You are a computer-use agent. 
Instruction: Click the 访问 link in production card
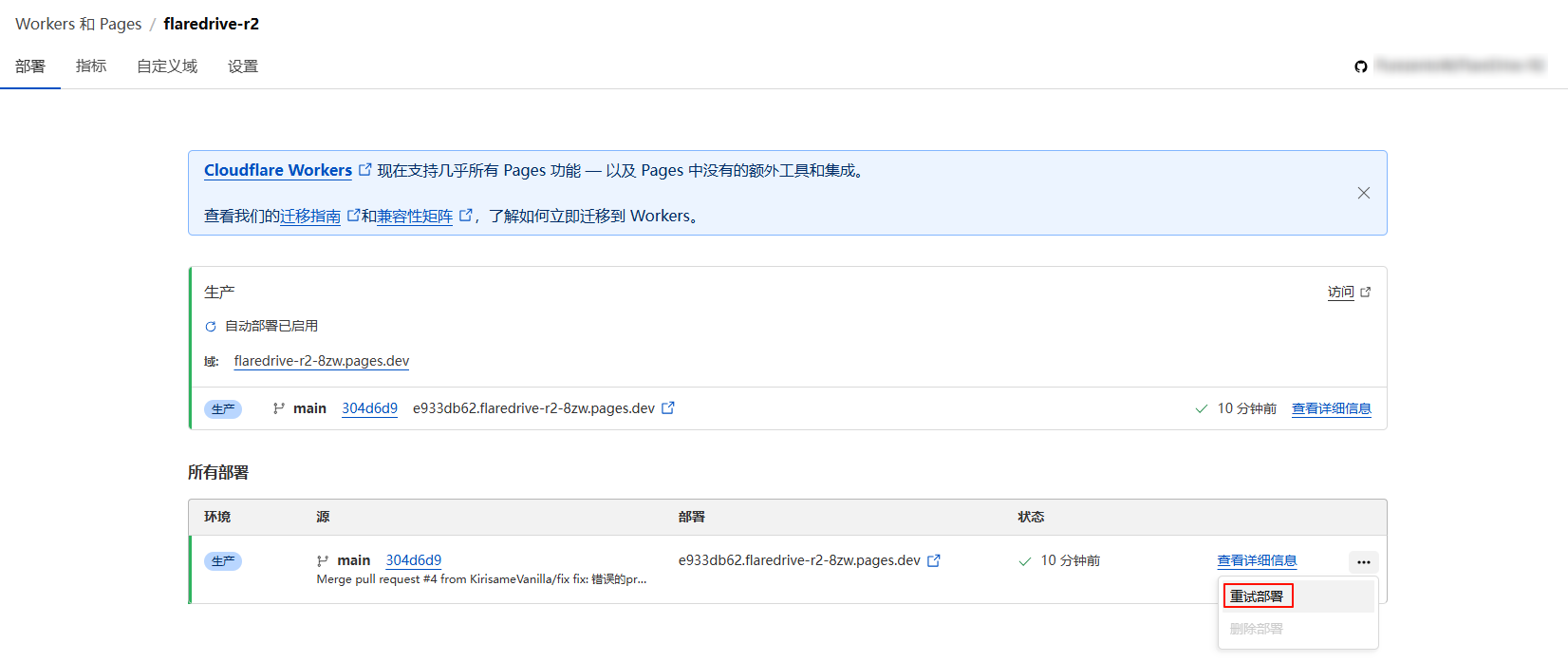click(1341, 293)
